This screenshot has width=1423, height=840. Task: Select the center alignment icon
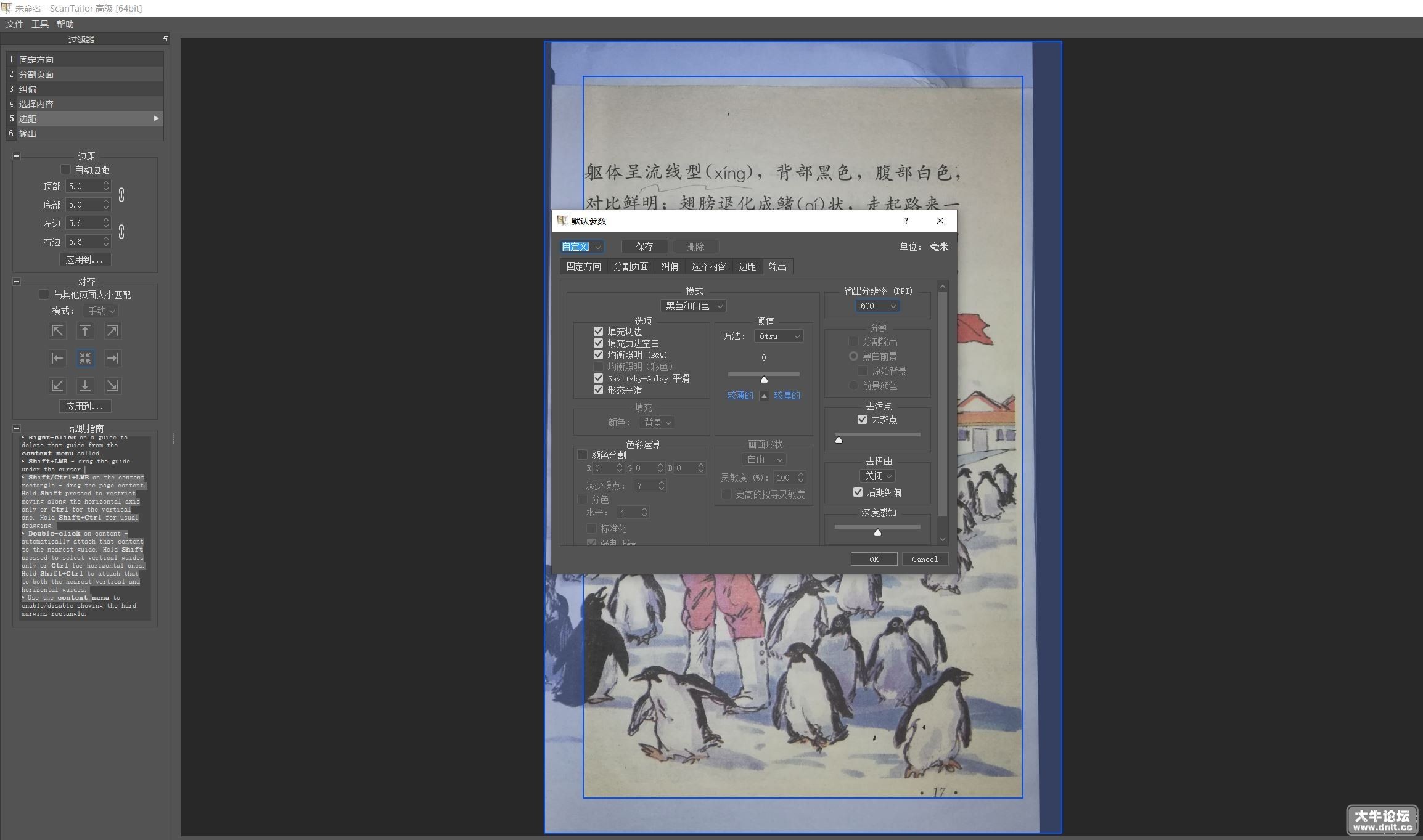(x=85, y=358)
